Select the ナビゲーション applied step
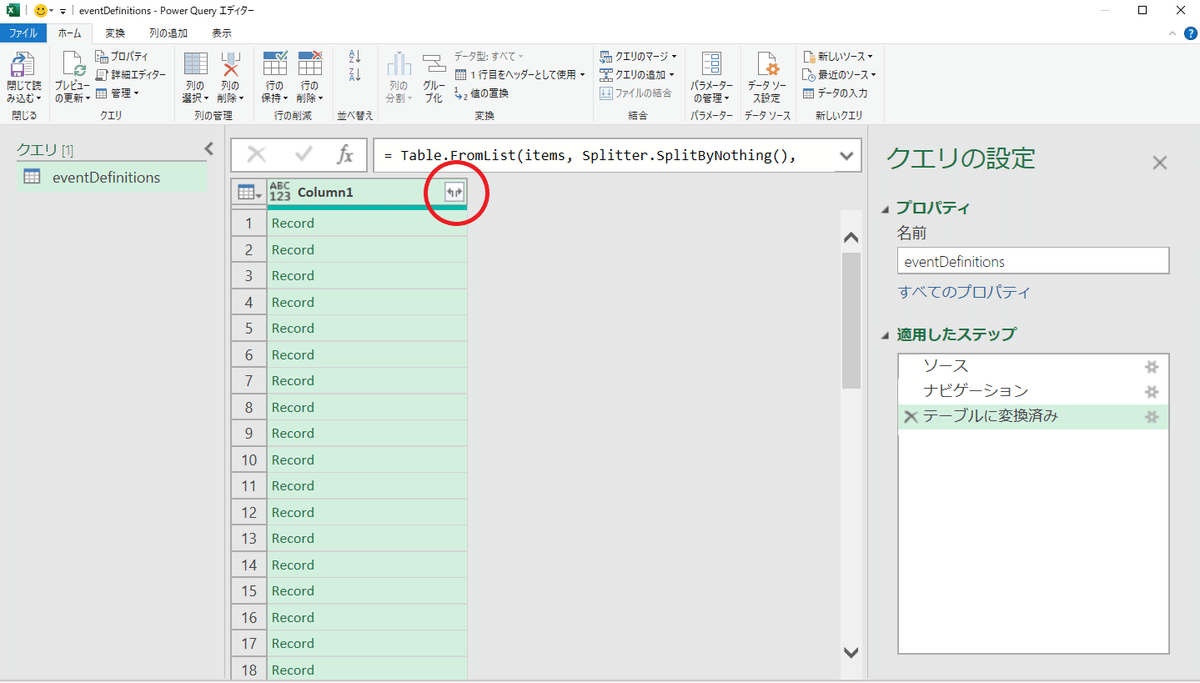The width and height of the screenshot is (1200, 683). tap(1033, 392)
